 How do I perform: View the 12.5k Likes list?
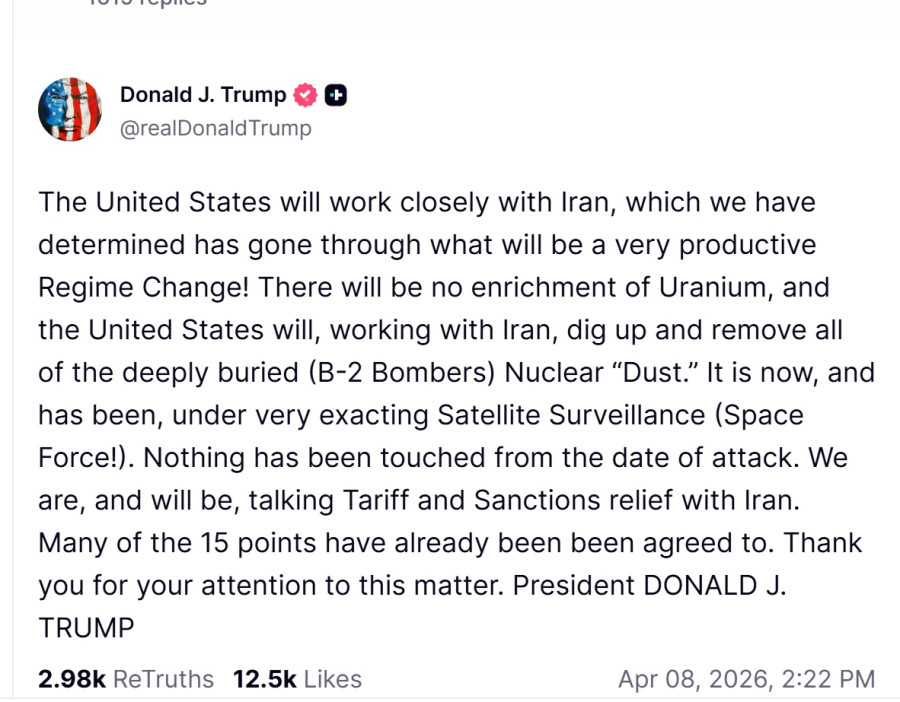[297, 679]
